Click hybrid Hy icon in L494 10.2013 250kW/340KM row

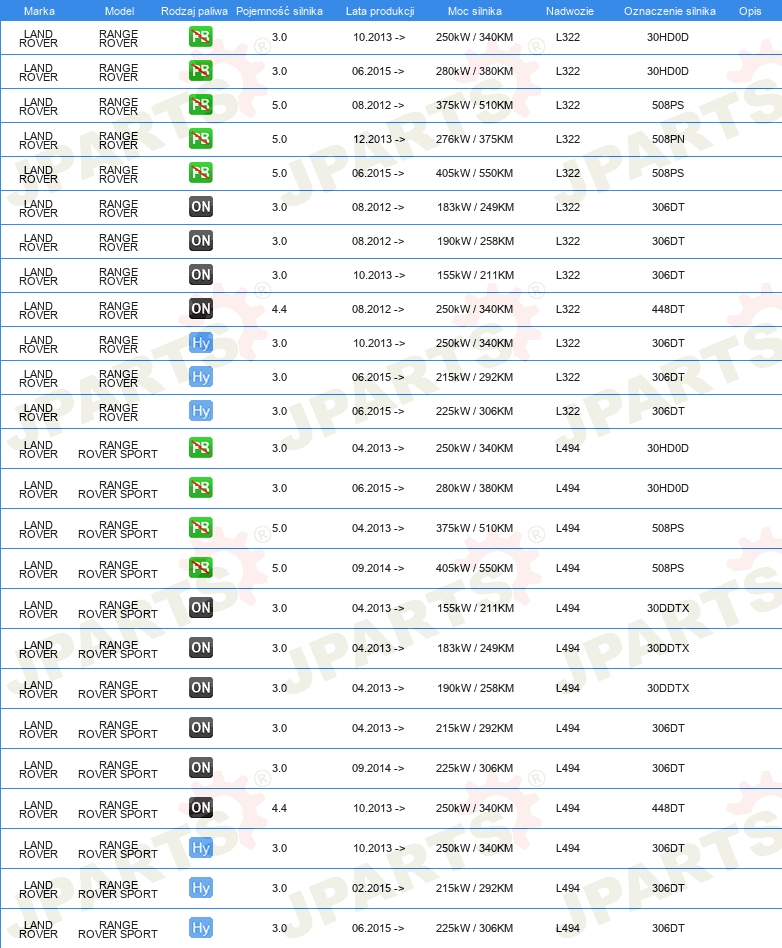(200, 848)
